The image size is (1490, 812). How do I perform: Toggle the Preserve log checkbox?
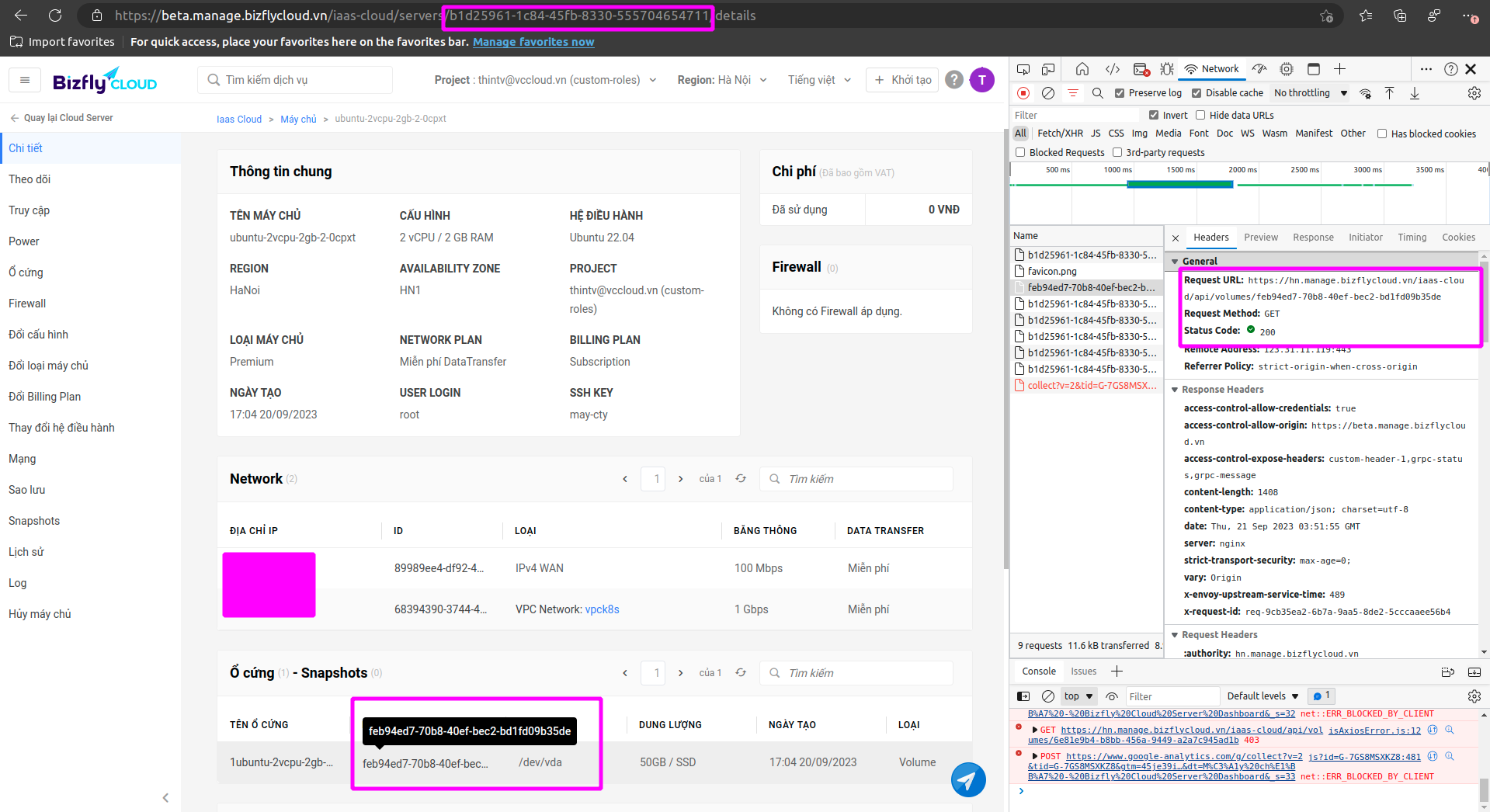(1120, 93)
